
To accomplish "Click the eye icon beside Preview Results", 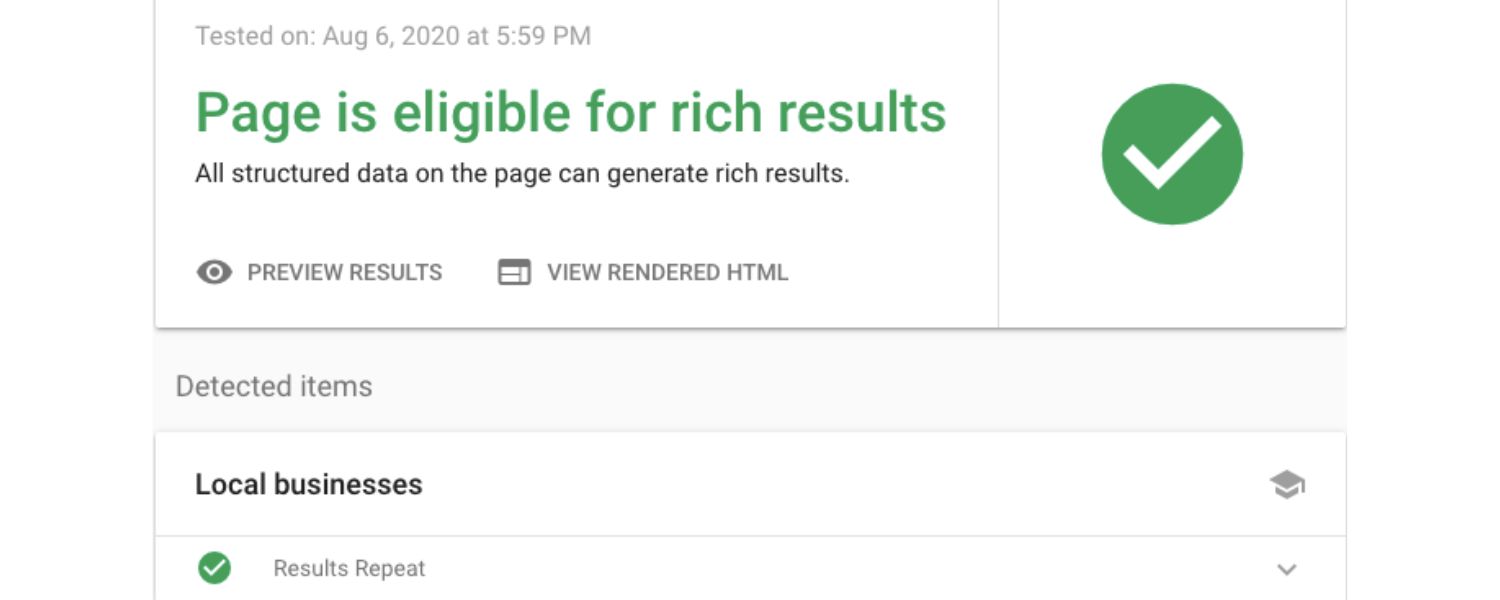I will pyautogui.click(x=214, y=272).
